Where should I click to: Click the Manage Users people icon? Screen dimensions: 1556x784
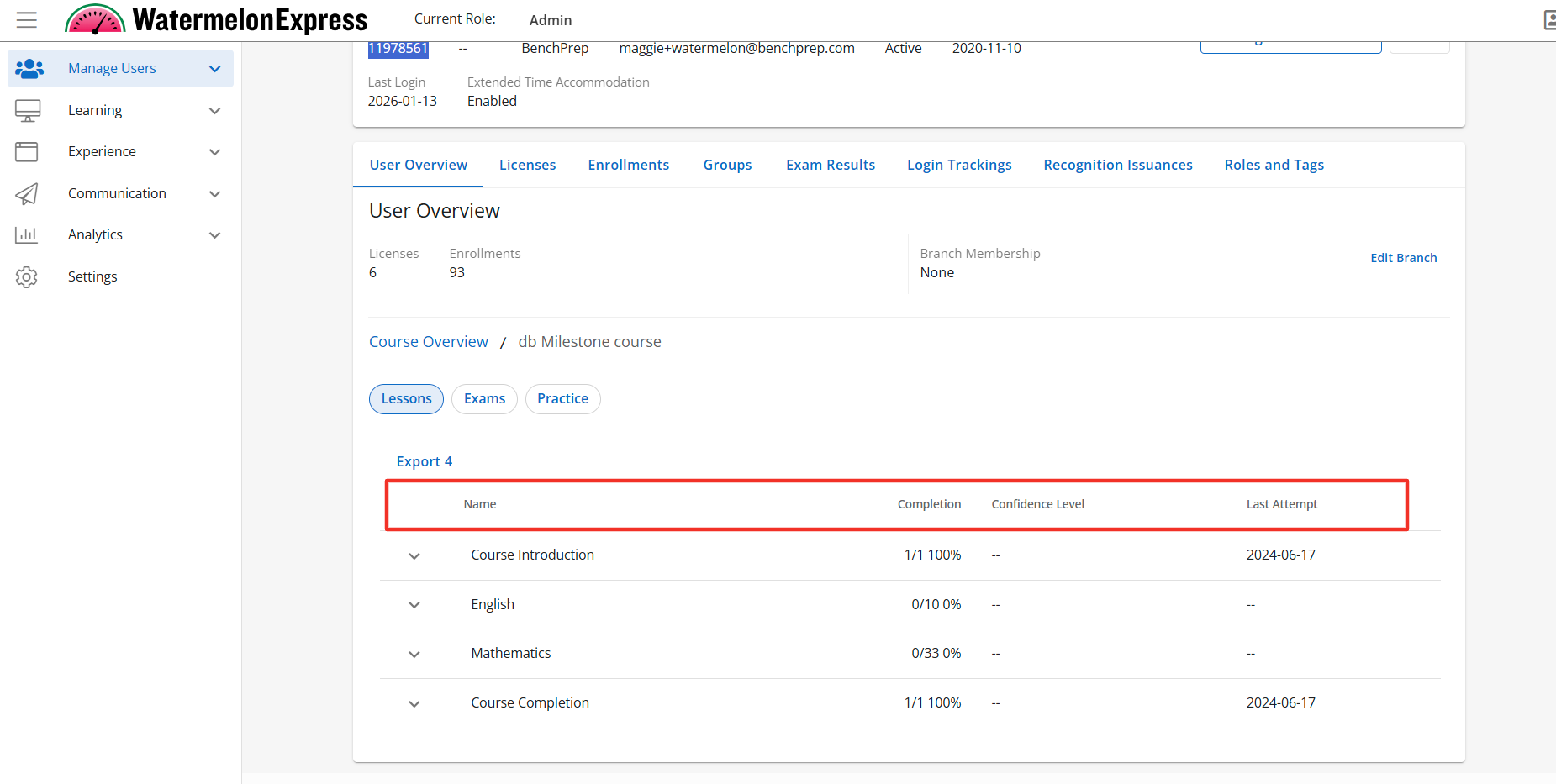(29, 69)
